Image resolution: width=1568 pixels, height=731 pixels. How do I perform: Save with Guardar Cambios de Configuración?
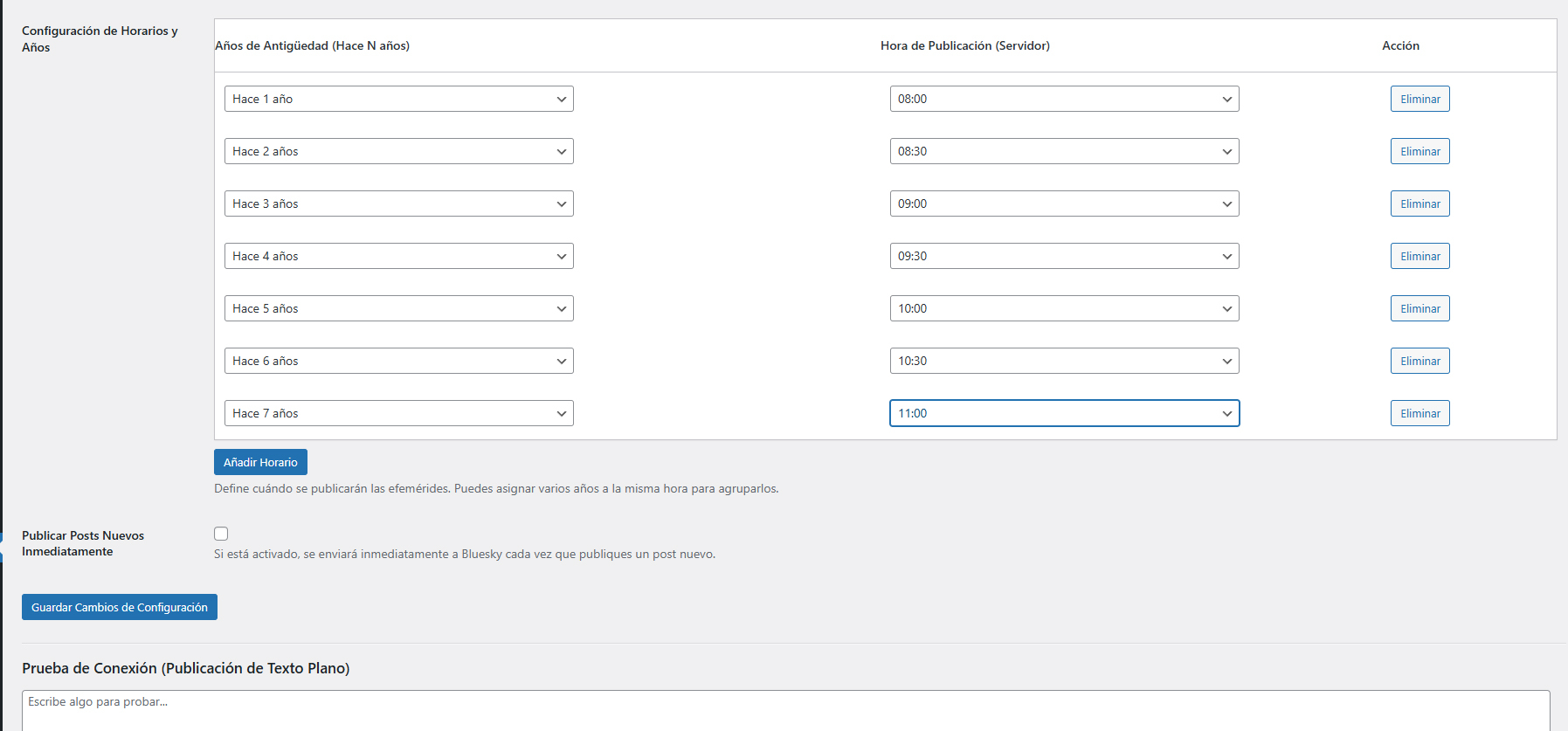tap(120, 607)
